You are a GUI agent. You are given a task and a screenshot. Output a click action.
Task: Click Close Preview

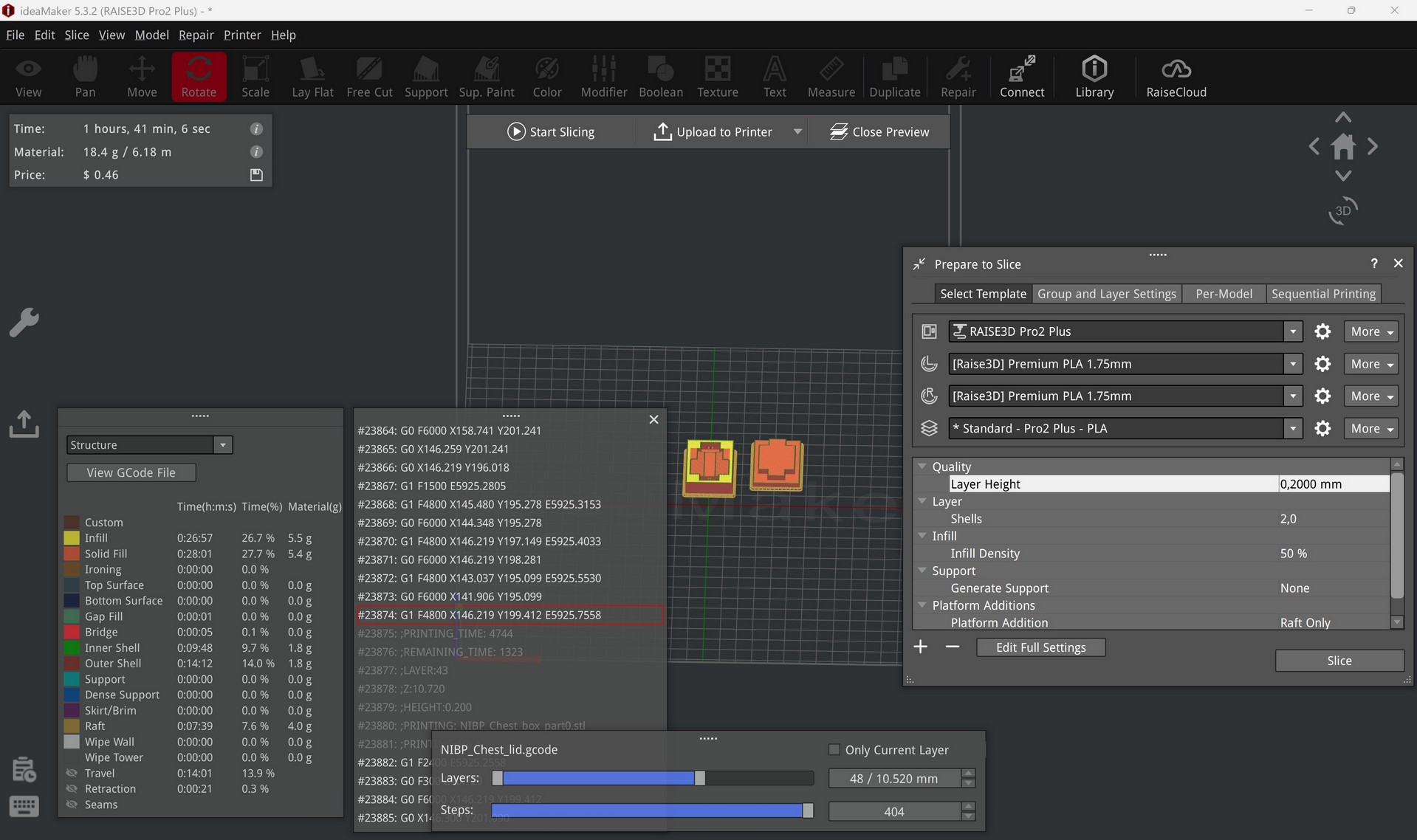point(879,131)
